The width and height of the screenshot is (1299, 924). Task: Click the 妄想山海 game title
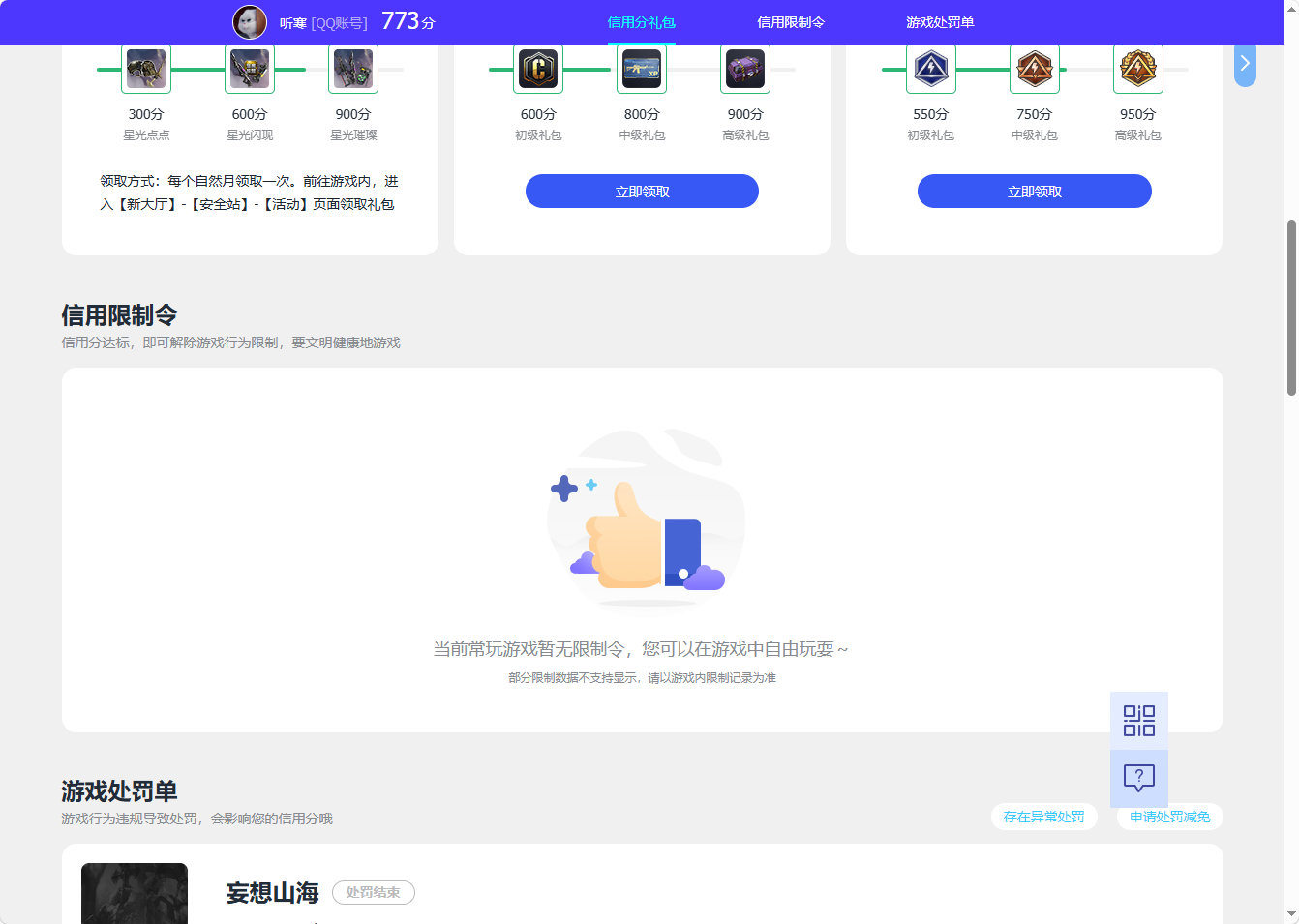click(x=272, y=893)
